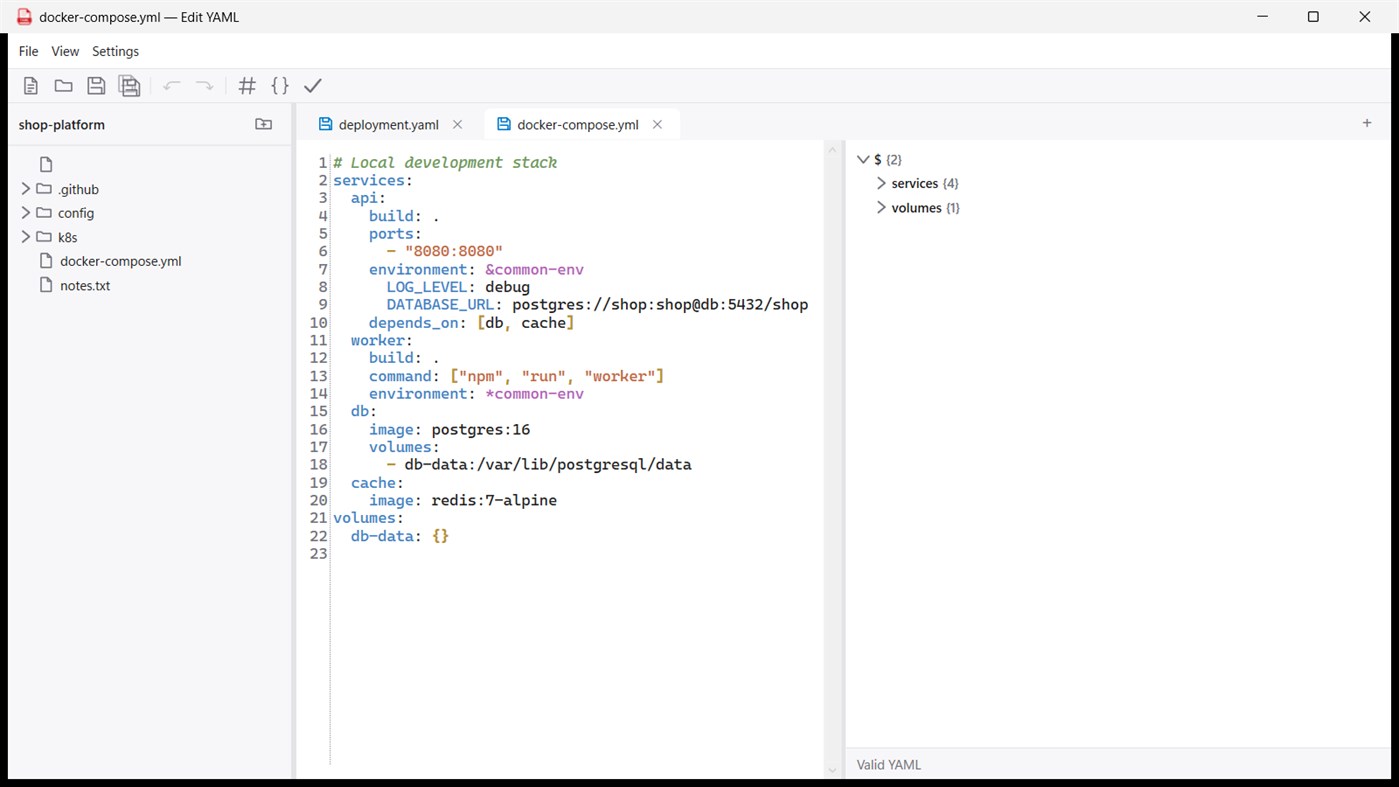Image resolution: width=1399 pixels, height=787 pixels.
Task: Close the docker-compose.yml tab
Action: pyautogui.click(x=657, y=124)
